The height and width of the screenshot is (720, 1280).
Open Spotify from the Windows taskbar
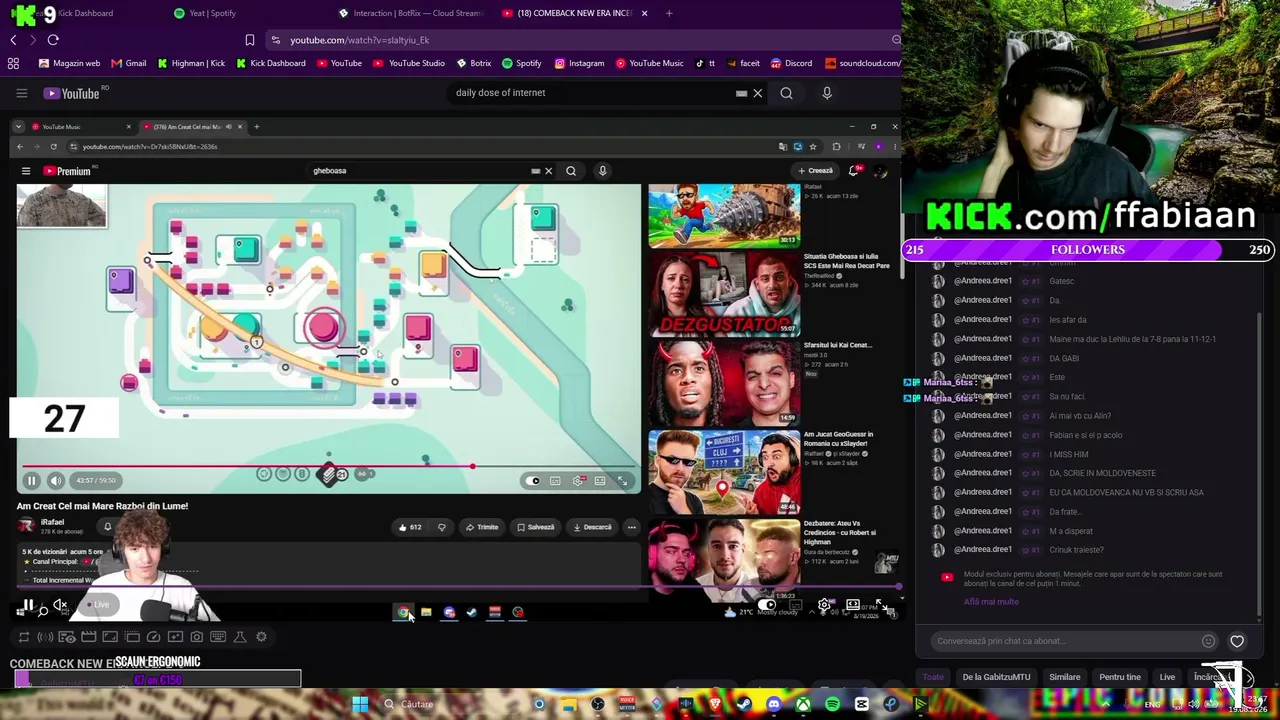click(832, 704)
